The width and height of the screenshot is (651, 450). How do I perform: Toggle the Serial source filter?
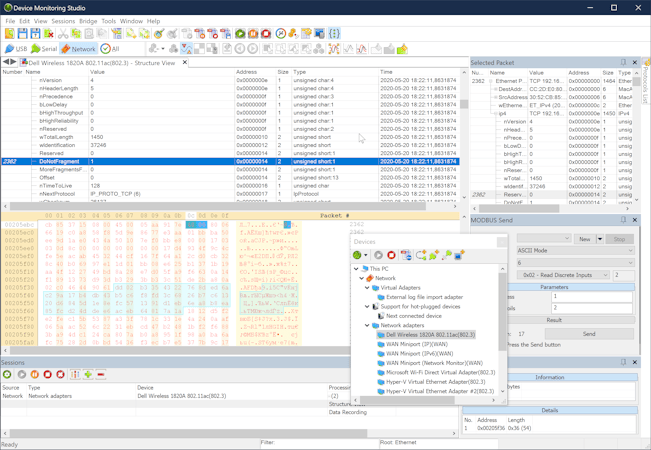pyautogui.click(x=43, y=48)
